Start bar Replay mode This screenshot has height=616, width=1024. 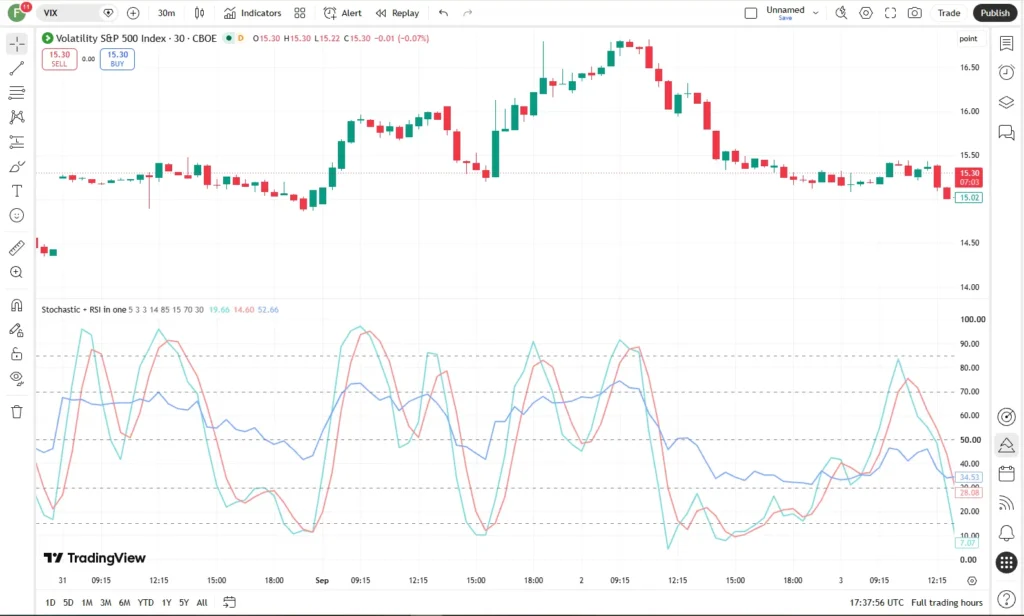[x=397, y=12]
